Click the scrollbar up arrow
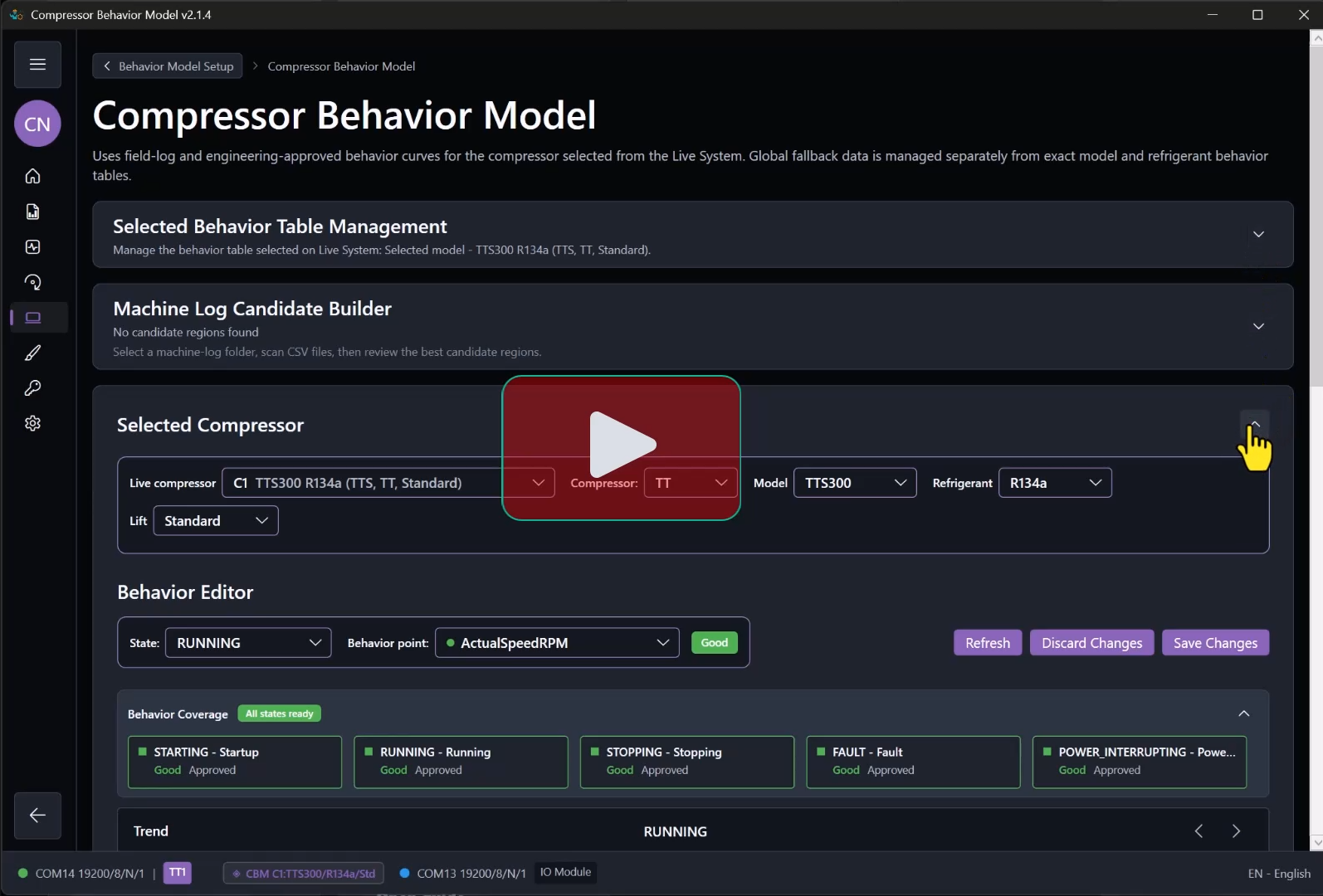Screen dimensions: 1323x896 click(1316, 37)
